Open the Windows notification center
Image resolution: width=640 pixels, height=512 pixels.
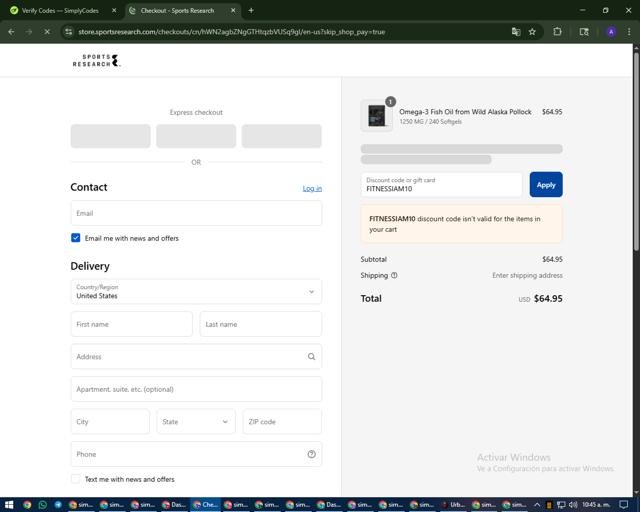click(x=623, y=505)
